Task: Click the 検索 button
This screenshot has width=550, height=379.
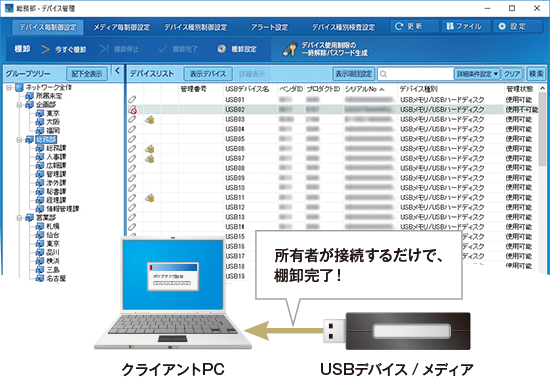Action: [536, 74]
